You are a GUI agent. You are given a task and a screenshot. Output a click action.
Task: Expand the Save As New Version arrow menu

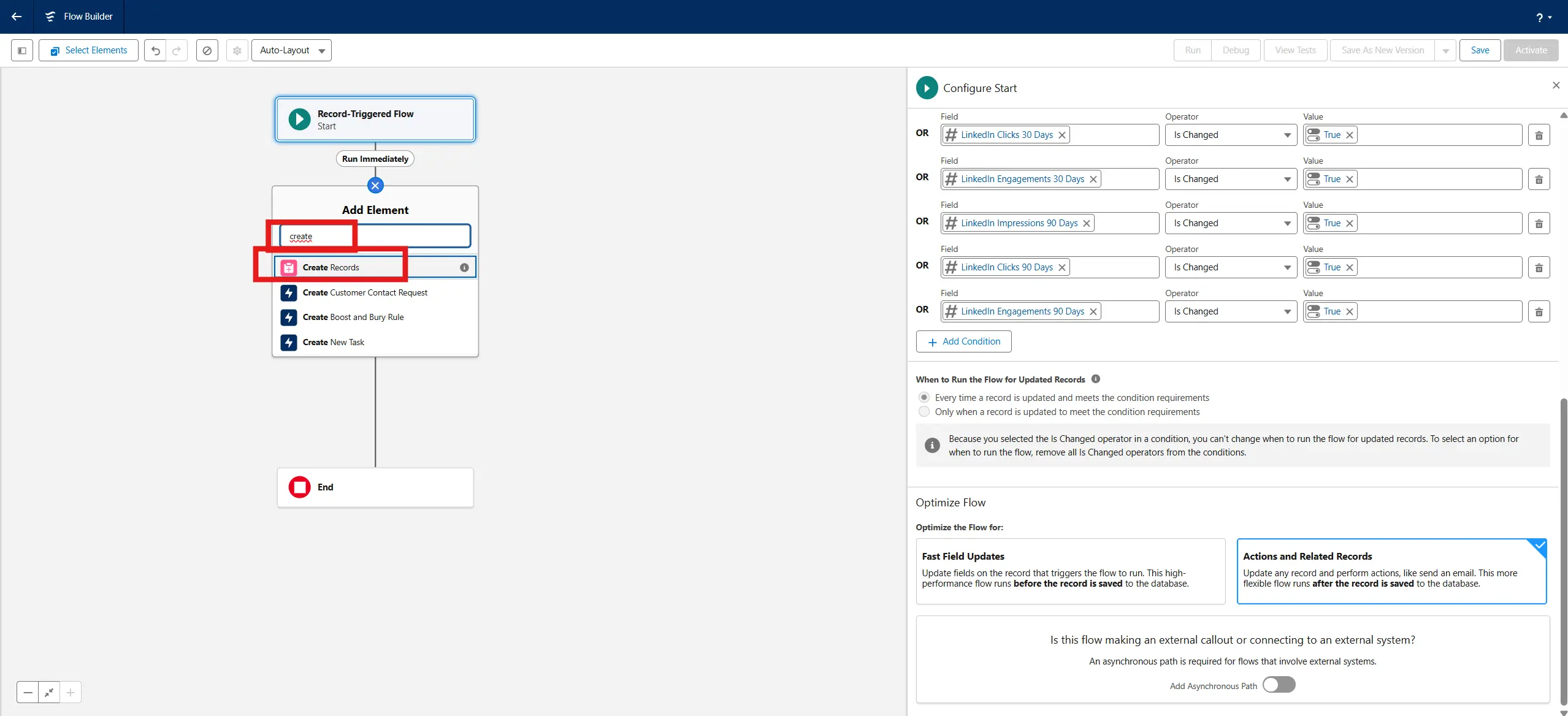1445,50
